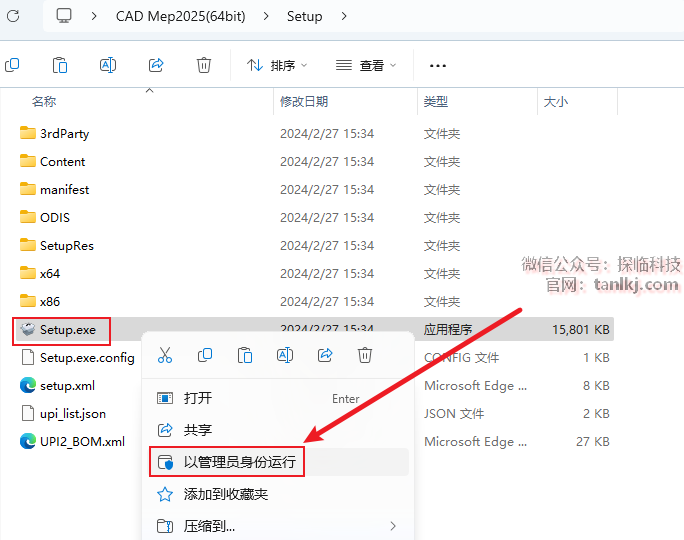
Task: Open the 查看 view dropdown
Action: point(366,65)
